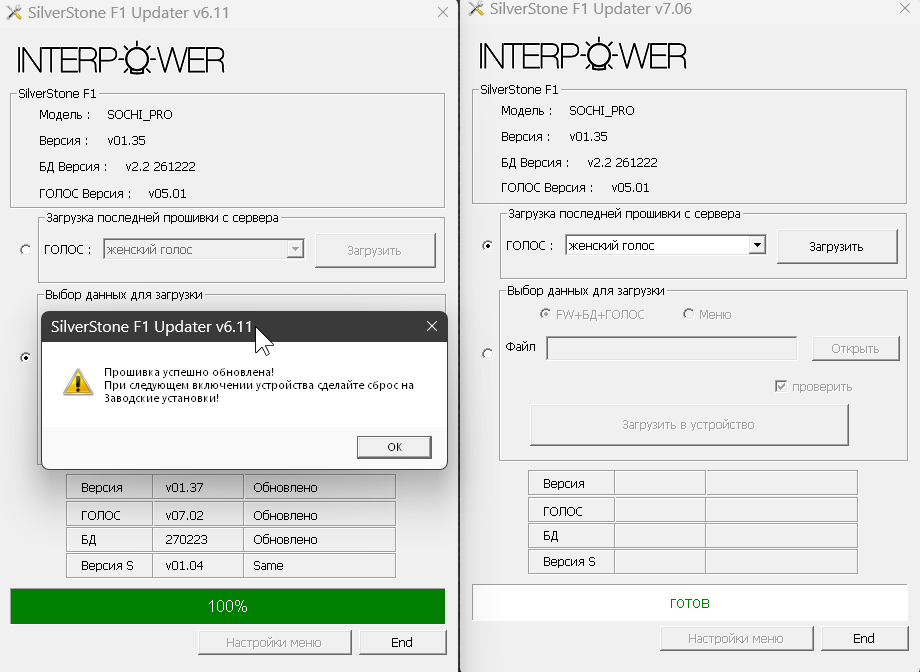920x672 pixels.
Task: Click the green 100% progress bar
Action: 227,606
